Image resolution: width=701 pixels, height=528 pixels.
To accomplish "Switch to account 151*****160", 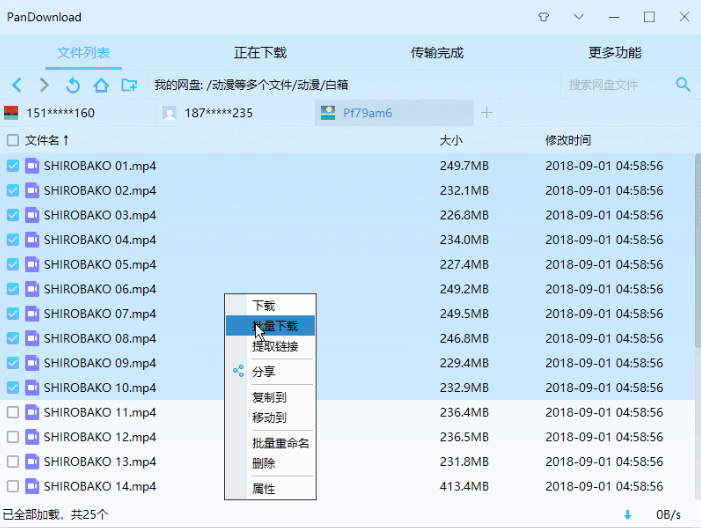I will coord(78,113).
